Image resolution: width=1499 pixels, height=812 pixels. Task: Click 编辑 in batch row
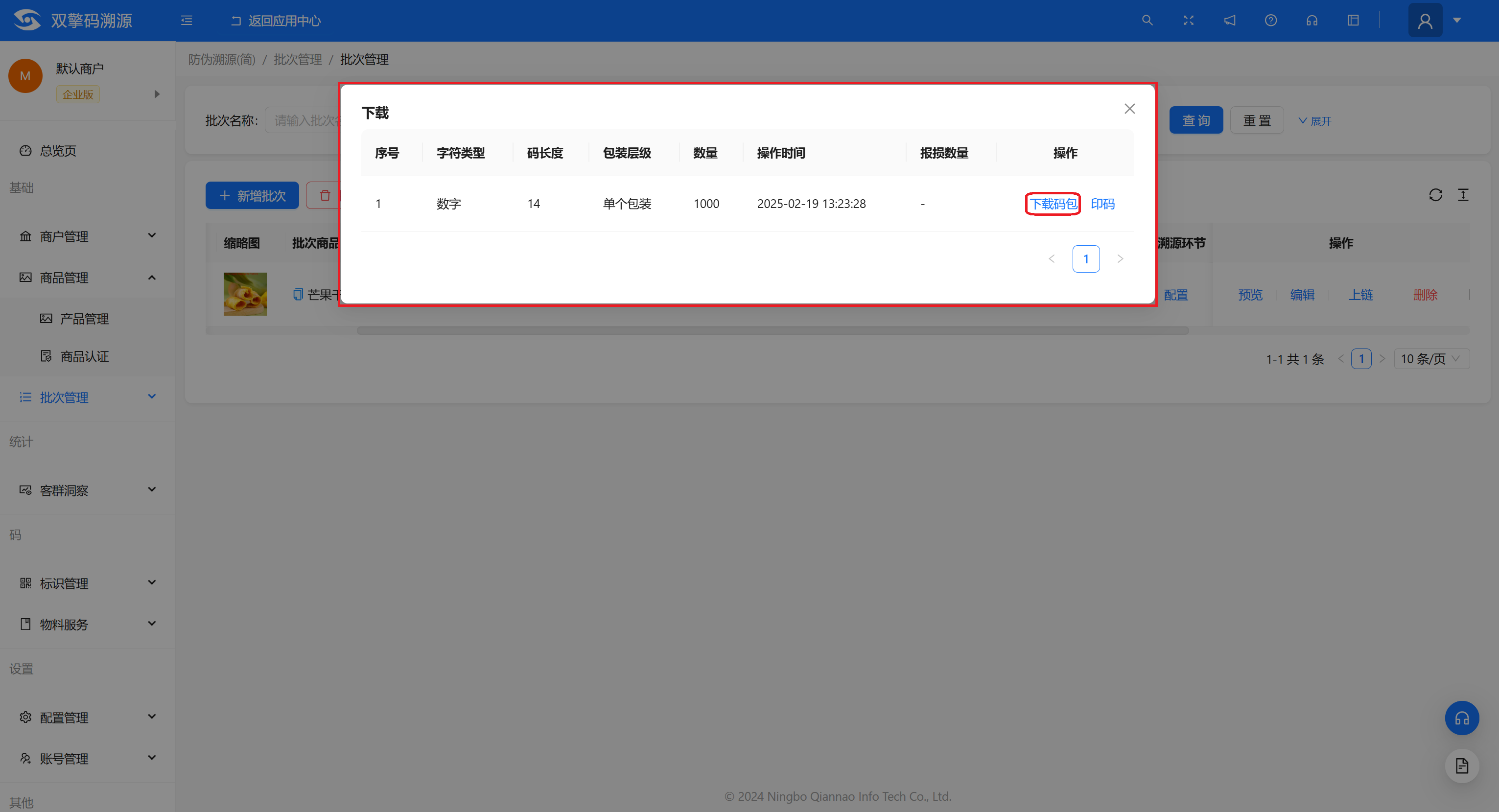pos(1302,295)
